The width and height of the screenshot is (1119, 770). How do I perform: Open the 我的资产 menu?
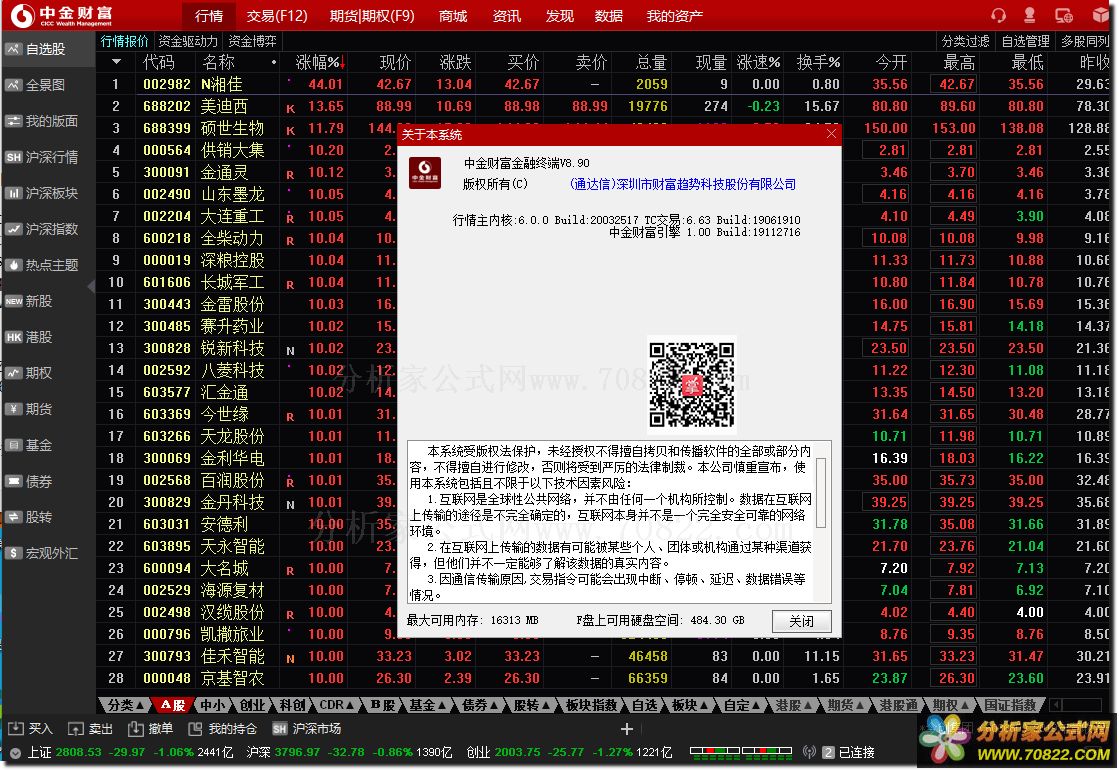[x=674, y=16]
